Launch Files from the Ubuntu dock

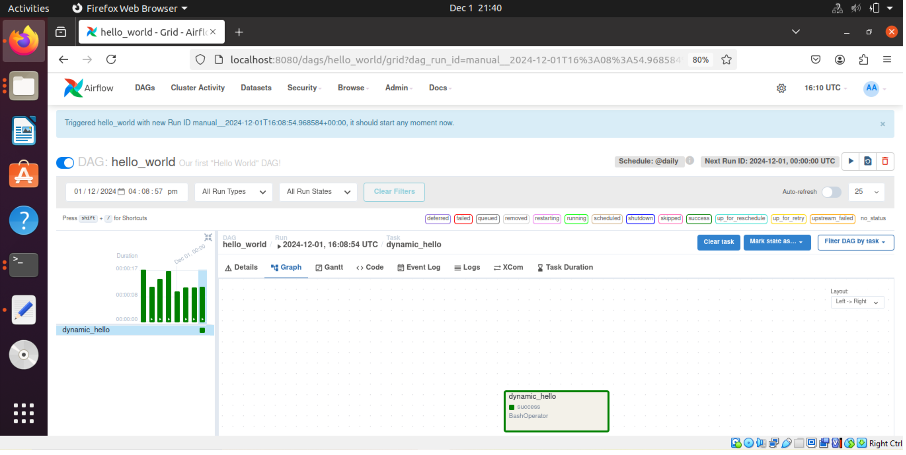click(x=24, y=86)
